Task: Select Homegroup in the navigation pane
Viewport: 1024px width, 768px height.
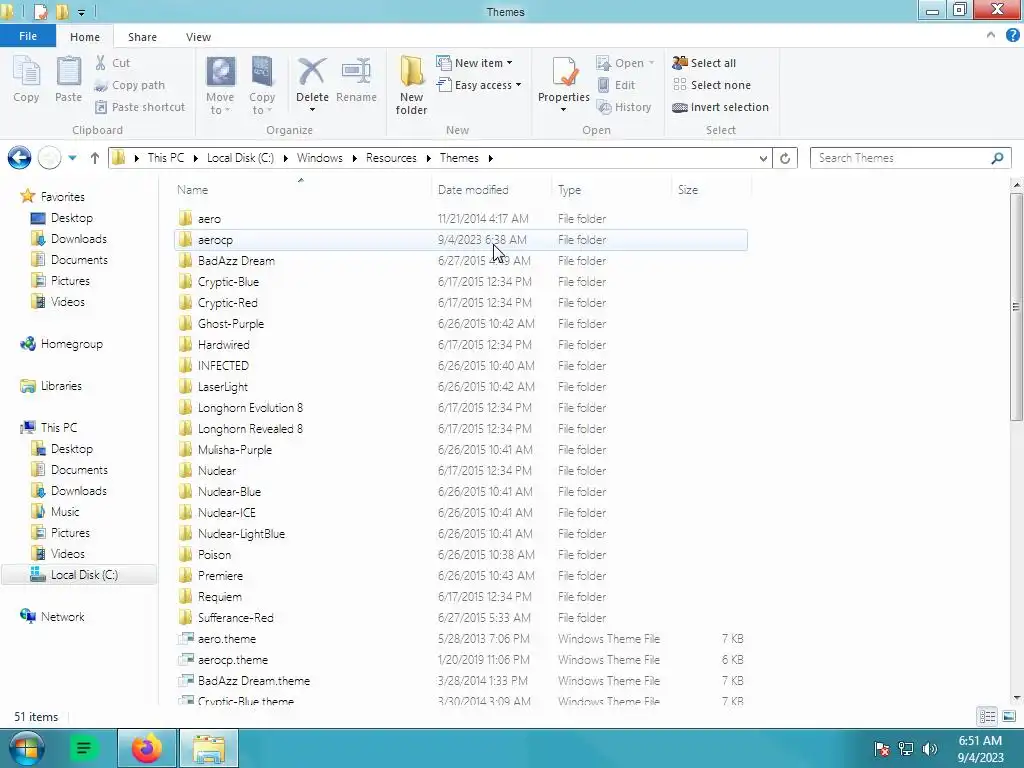Action: (71, 344)
